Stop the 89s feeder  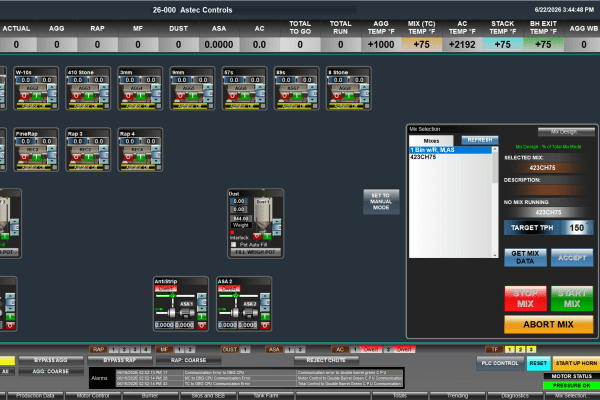(285, 96)
